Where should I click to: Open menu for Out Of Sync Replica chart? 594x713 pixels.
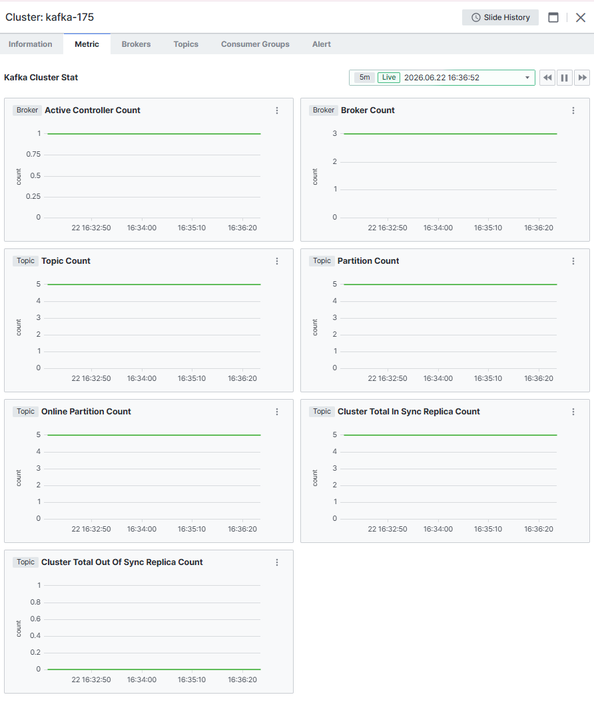click(277, 562)
